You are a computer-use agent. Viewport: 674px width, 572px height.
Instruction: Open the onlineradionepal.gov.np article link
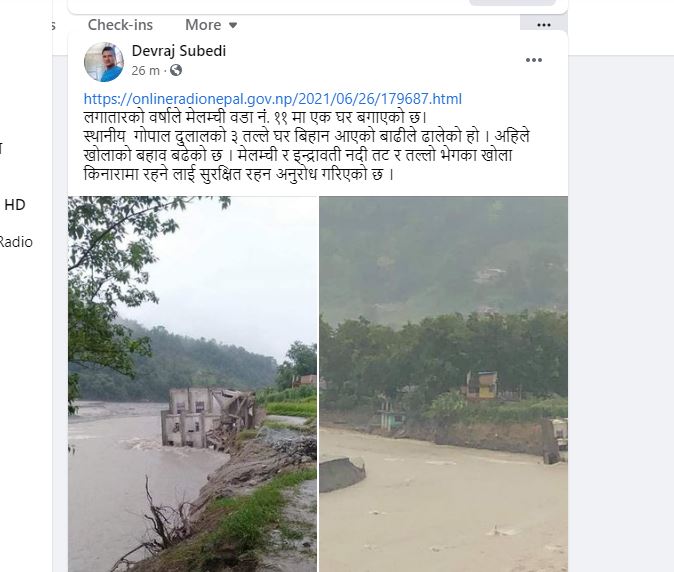tap(272, 98)
